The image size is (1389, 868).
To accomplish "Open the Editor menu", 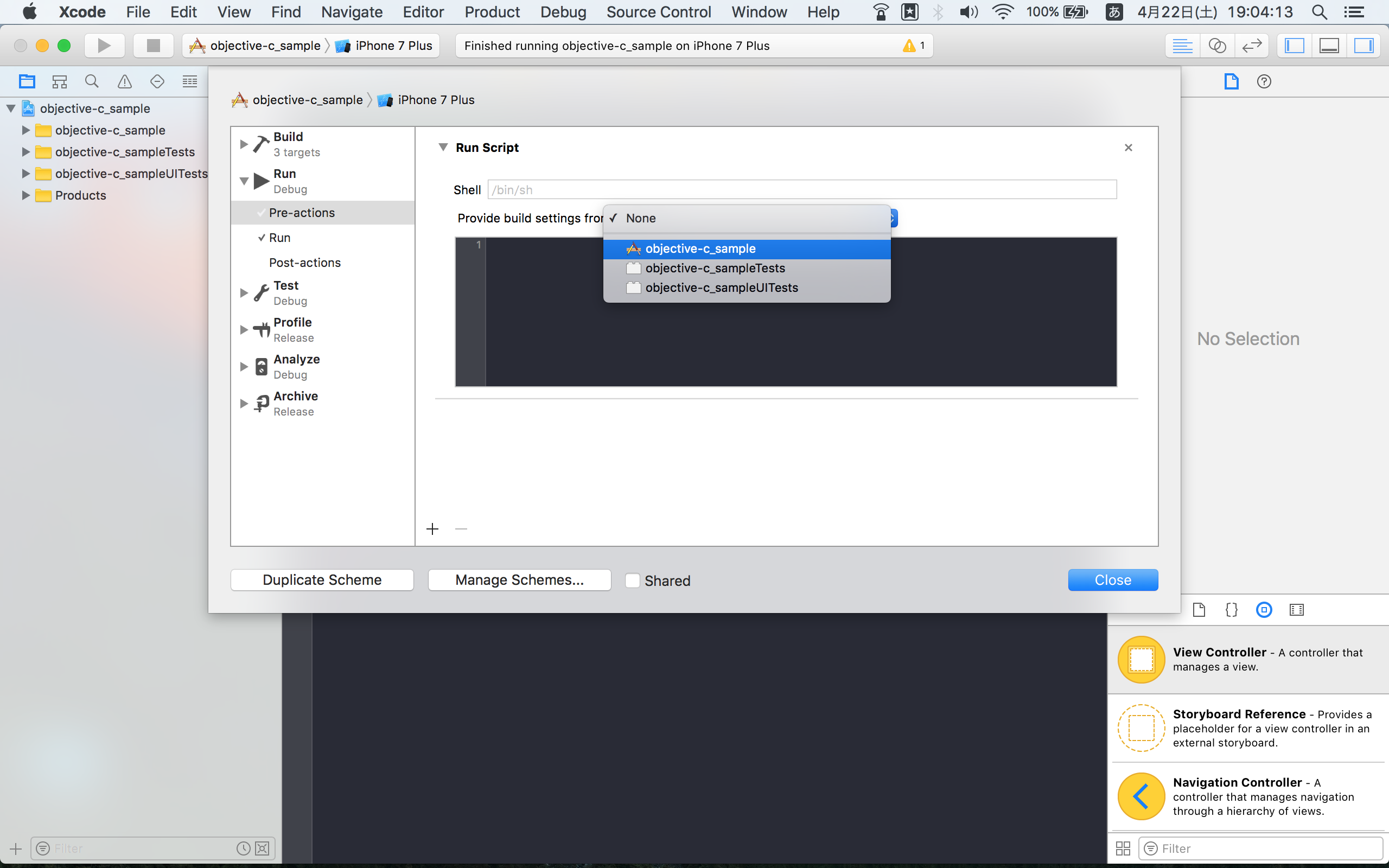I will (423, 12).
